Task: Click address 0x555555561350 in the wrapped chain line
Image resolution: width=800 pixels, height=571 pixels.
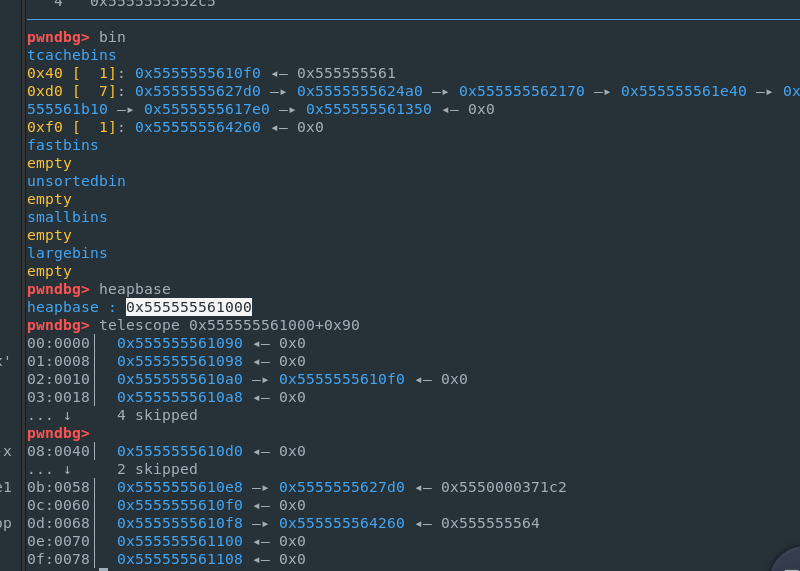Action: point(368,109)
